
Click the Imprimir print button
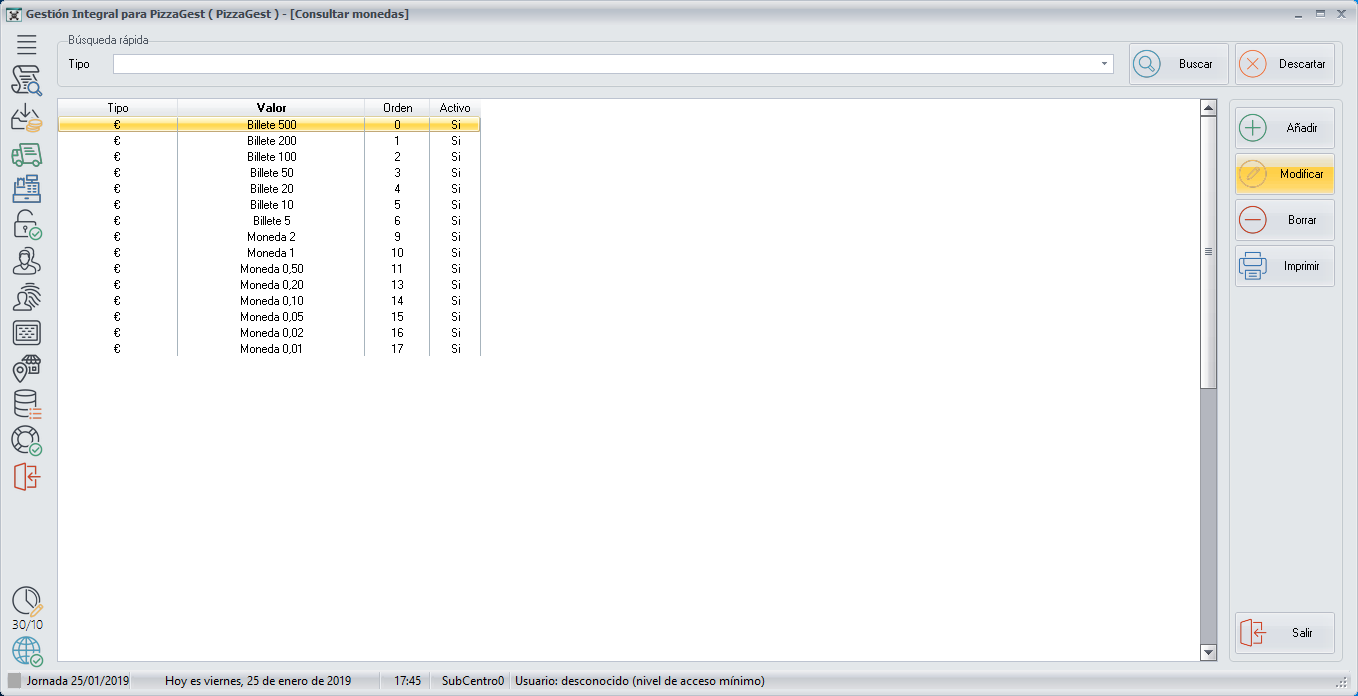click(1285, 267)
